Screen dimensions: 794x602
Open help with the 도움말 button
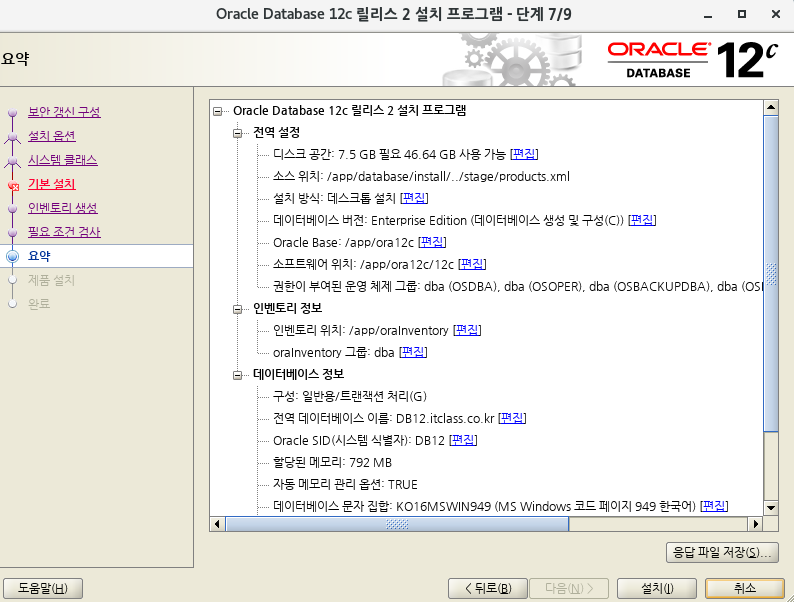tap(43, 588)
